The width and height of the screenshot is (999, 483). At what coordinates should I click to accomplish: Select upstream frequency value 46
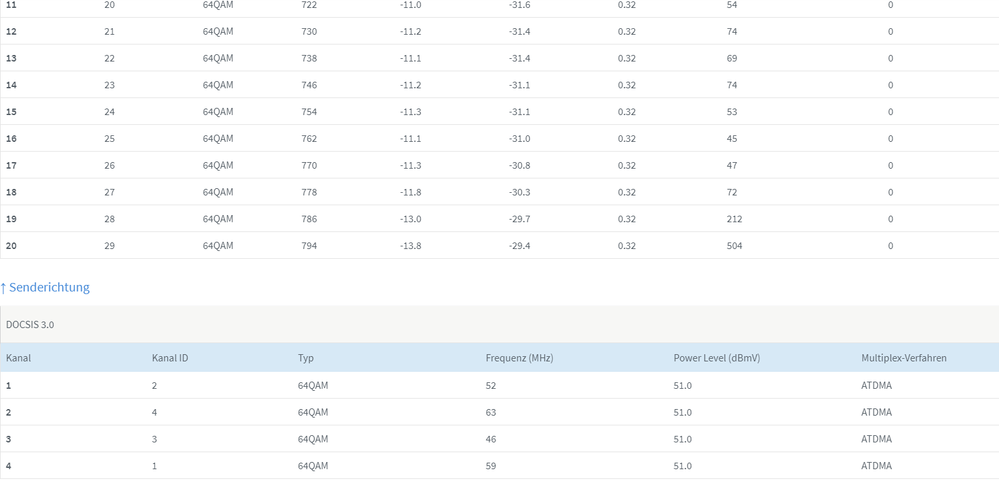pyautogui.click(x=491, y=439)
